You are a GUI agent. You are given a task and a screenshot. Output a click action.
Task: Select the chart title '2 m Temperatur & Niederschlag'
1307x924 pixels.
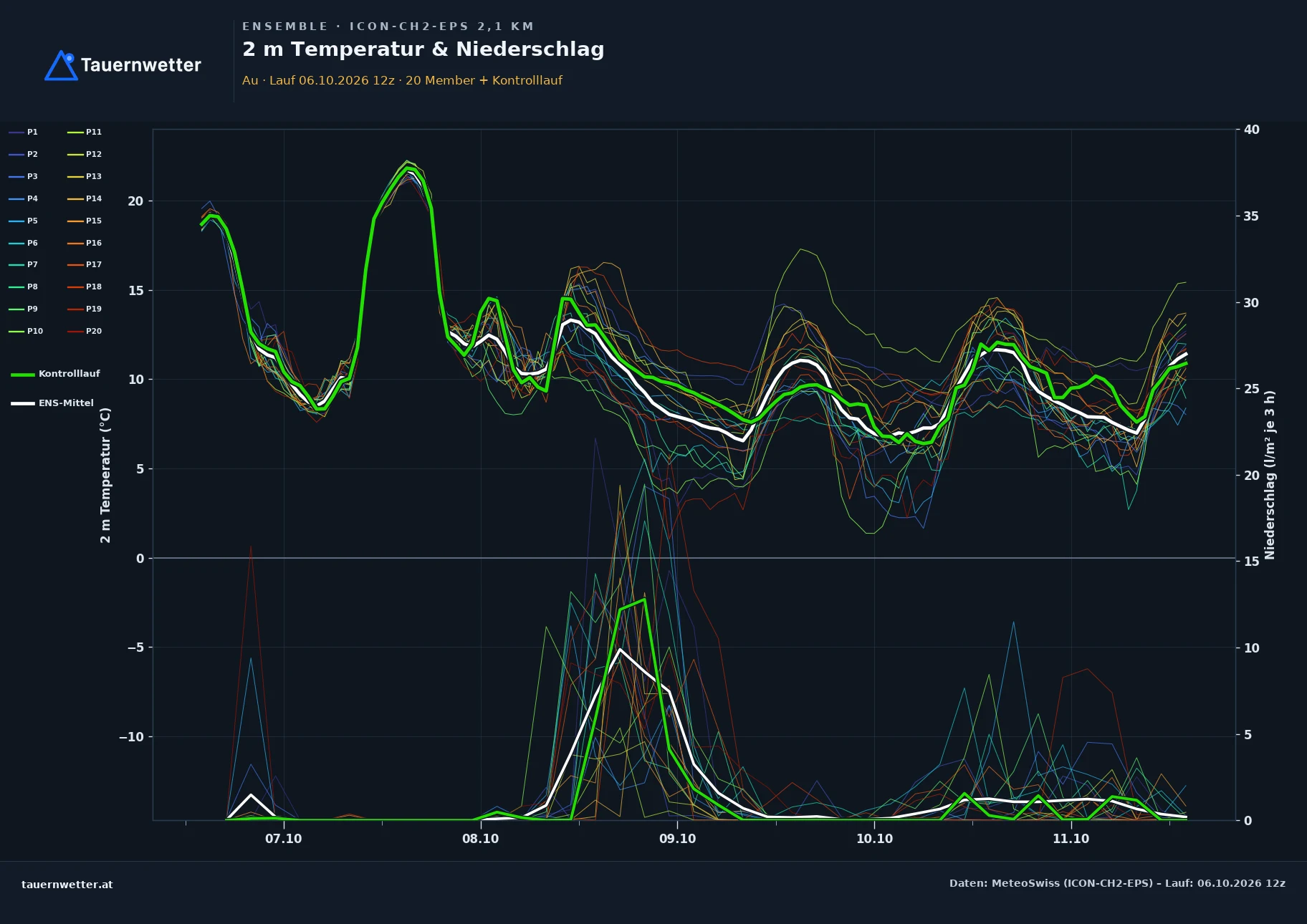(423, 49)
